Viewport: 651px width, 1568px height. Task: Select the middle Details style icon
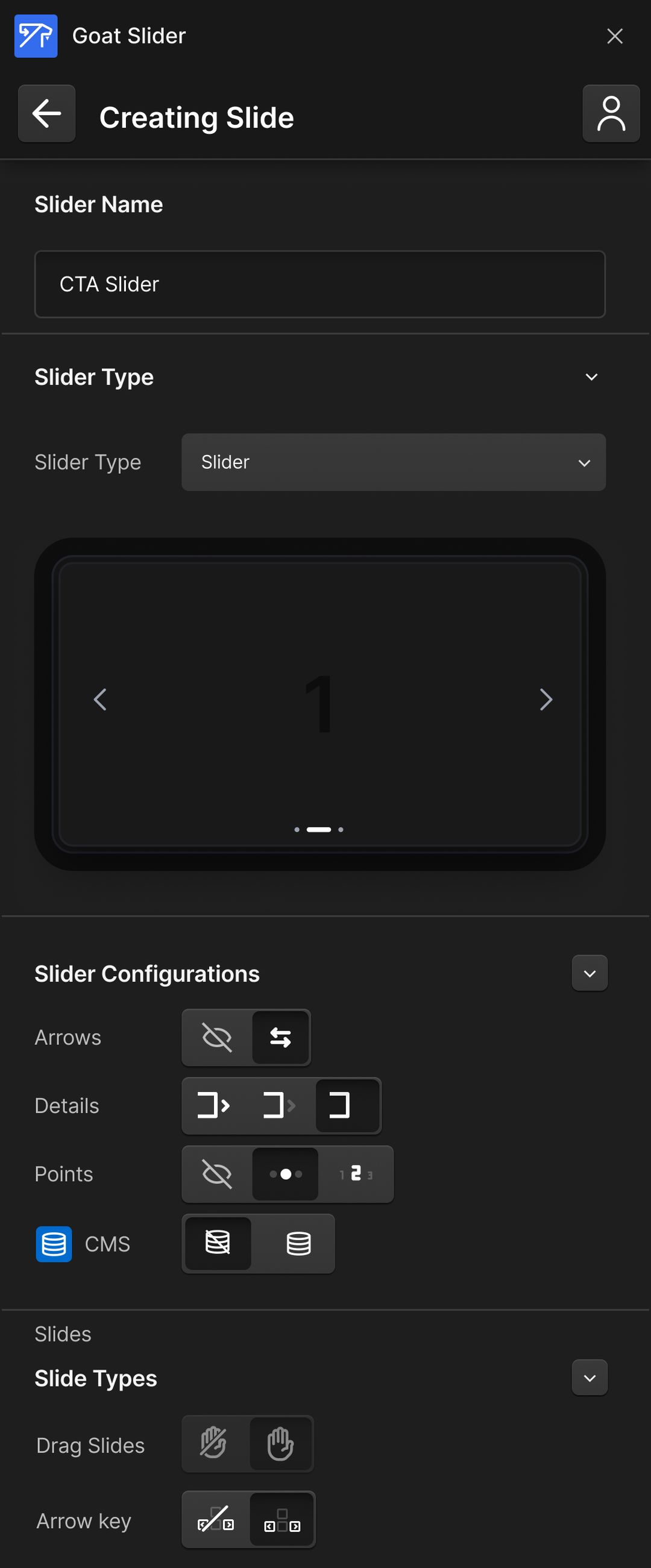(281, 1106)
